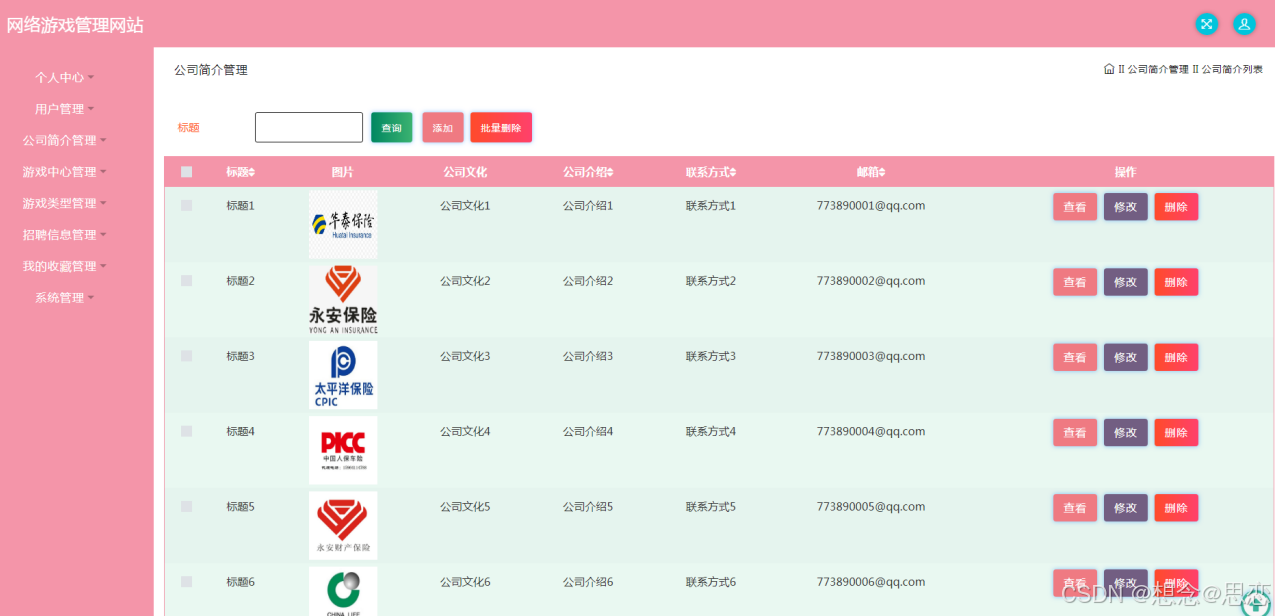Viewport: 1275px width, 616px height.
Task: Expand the 个人中心 sidebar menu
Action: click(x=65, y=77)
